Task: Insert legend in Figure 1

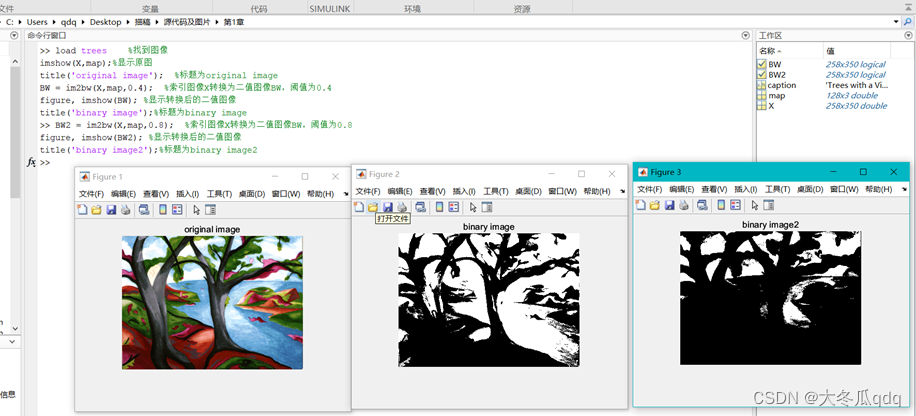Action: (x=177, y=210)
